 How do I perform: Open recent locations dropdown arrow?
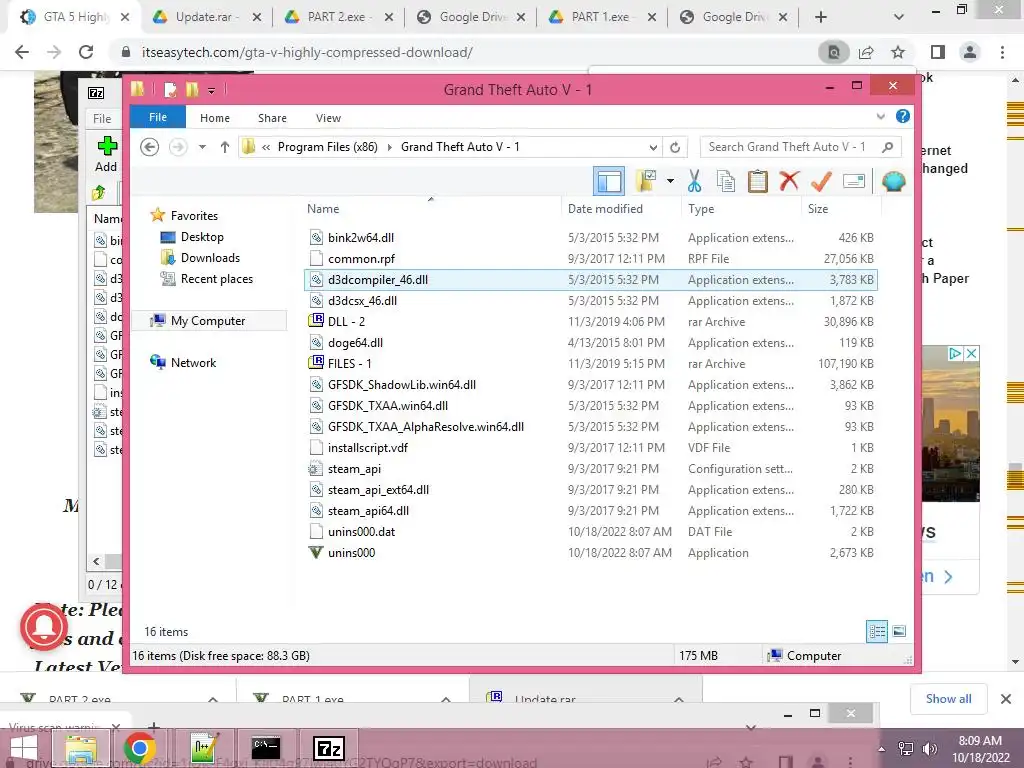(x=202, y=147)
